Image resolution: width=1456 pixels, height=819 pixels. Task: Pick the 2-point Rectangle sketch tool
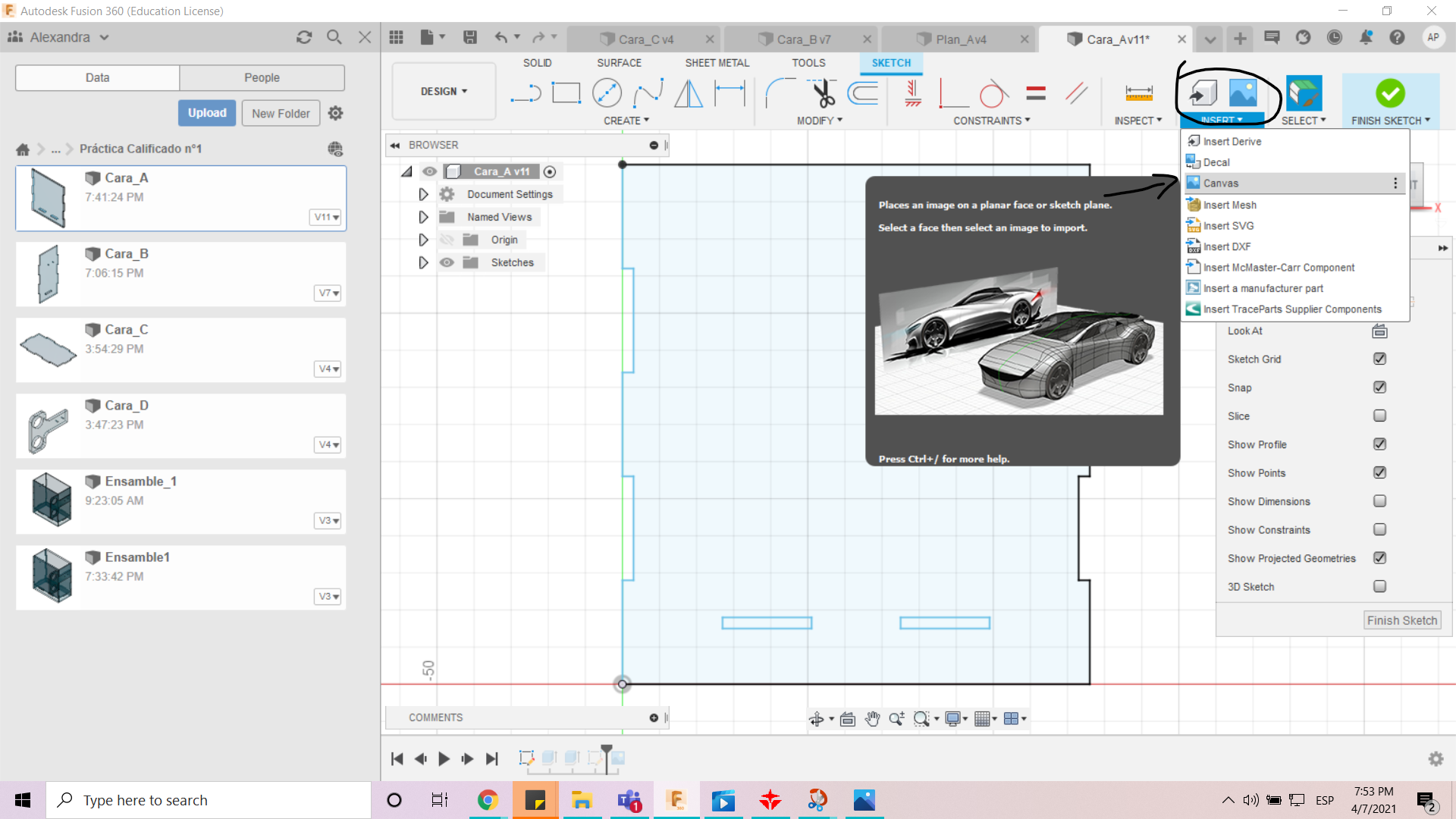point(566,93)
